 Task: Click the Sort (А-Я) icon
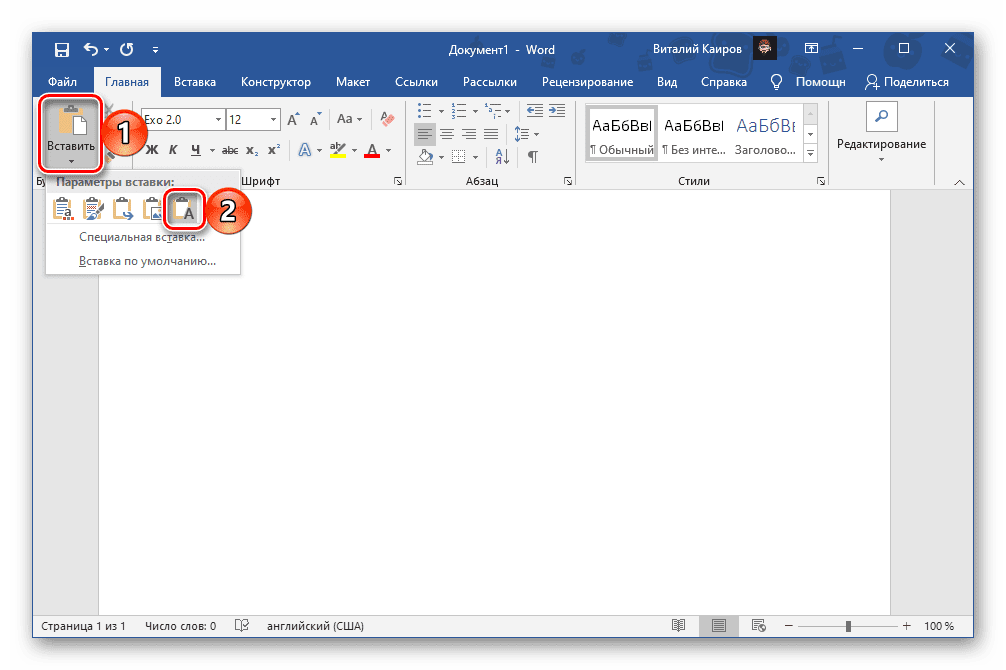click(x=502, y=157)
